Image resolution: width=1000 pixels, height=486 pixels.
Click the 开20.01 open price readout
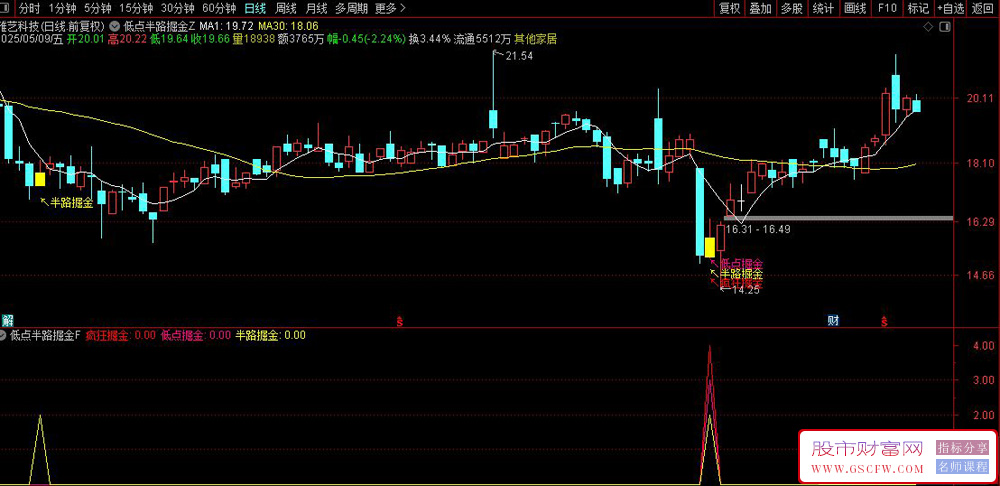(x=87, y=39)
